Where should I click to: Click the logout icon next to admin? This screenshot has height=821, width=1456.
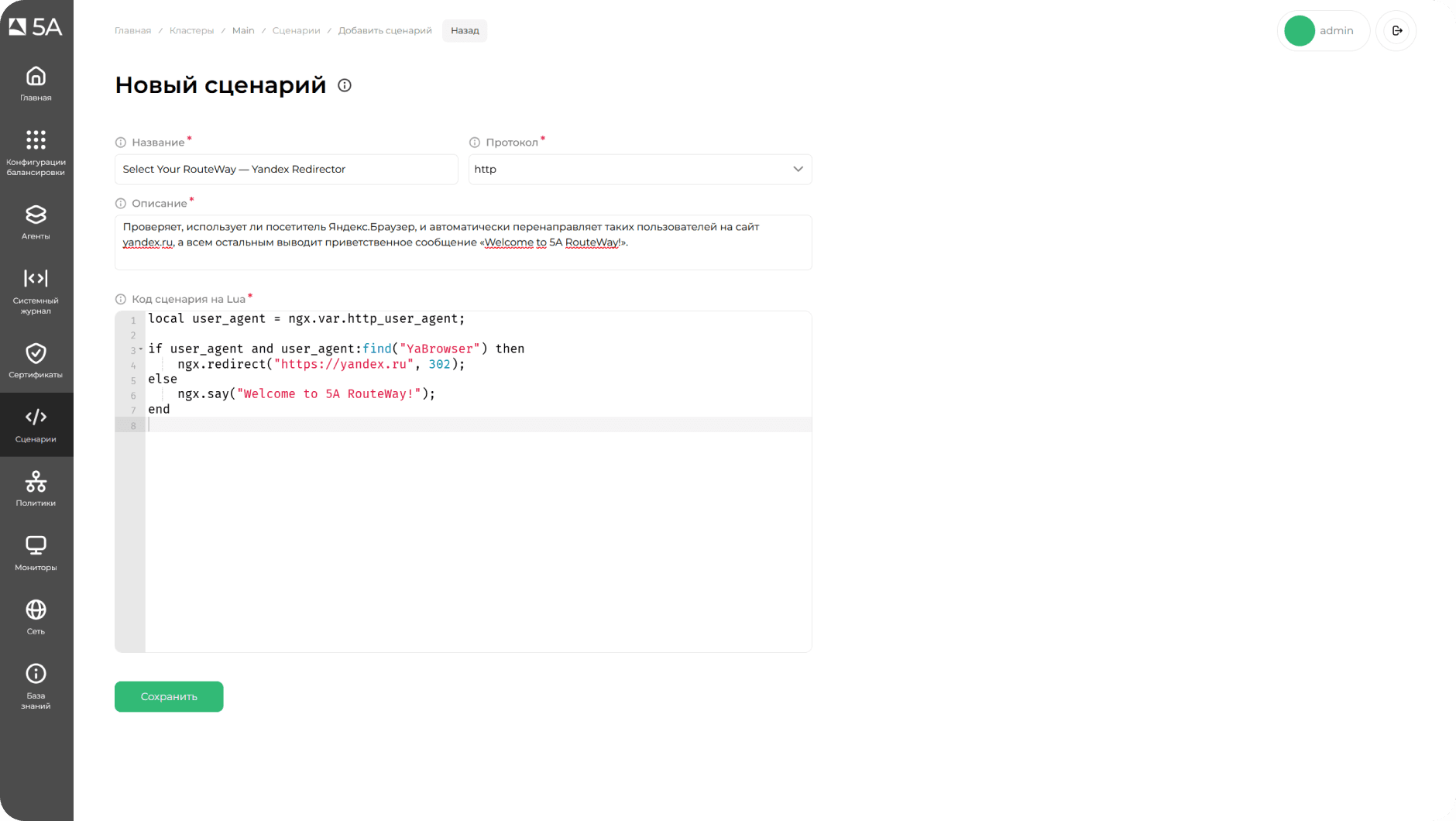coord(1396,31)
